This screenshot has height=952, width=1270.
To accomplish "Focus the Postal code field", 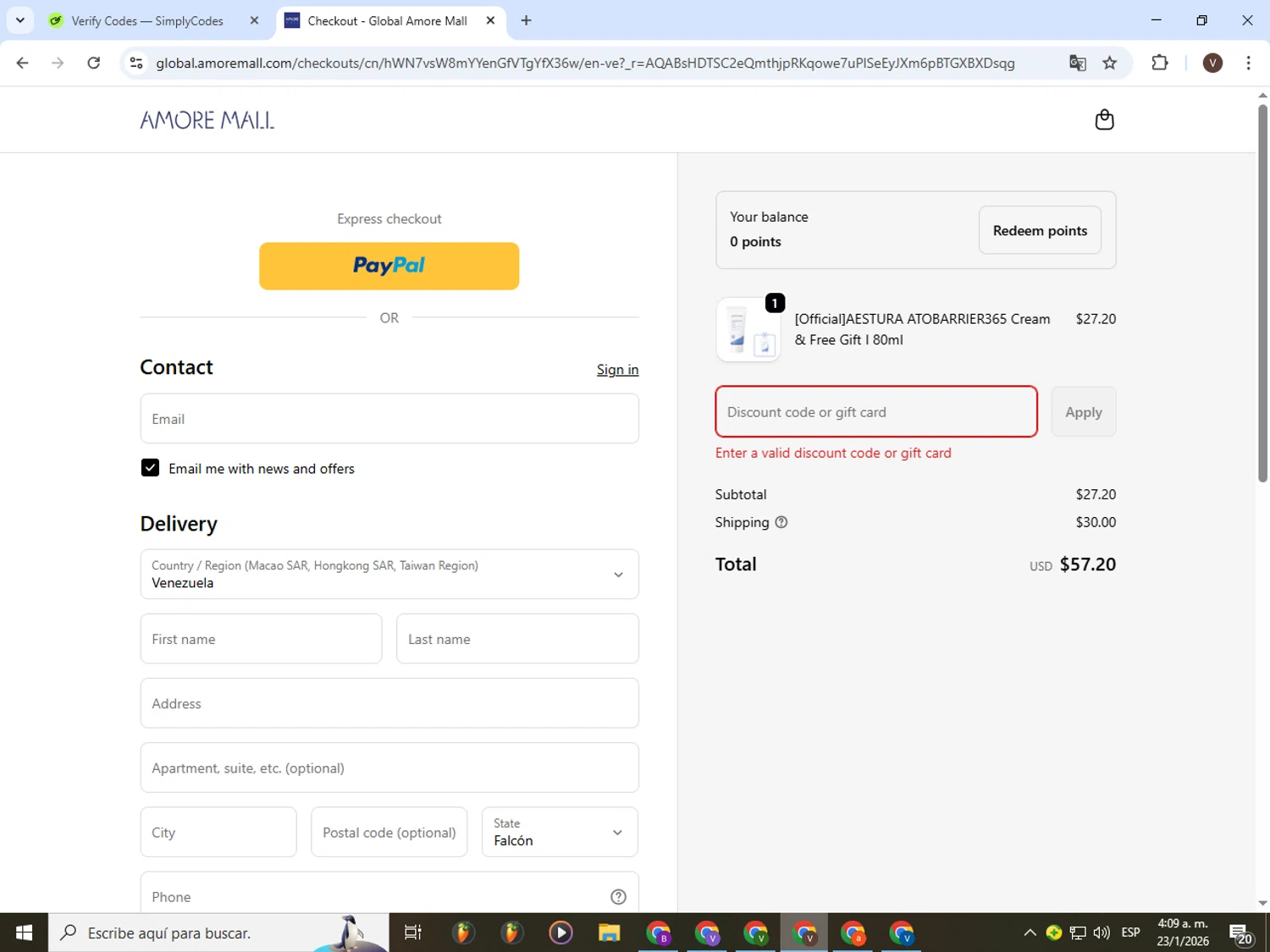I will pos(389,832).
